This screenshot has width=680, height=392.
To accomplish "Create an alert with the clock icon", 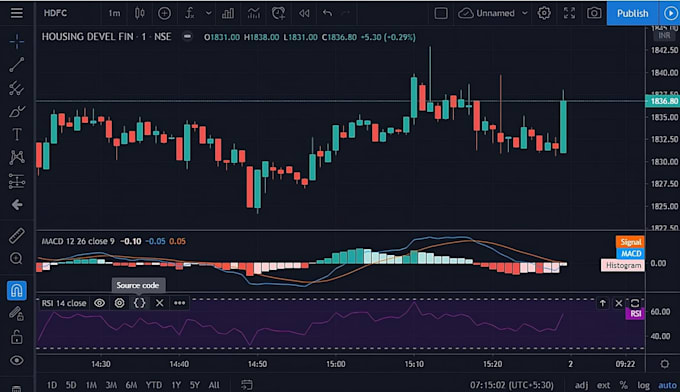I will (x=278, y=13).
